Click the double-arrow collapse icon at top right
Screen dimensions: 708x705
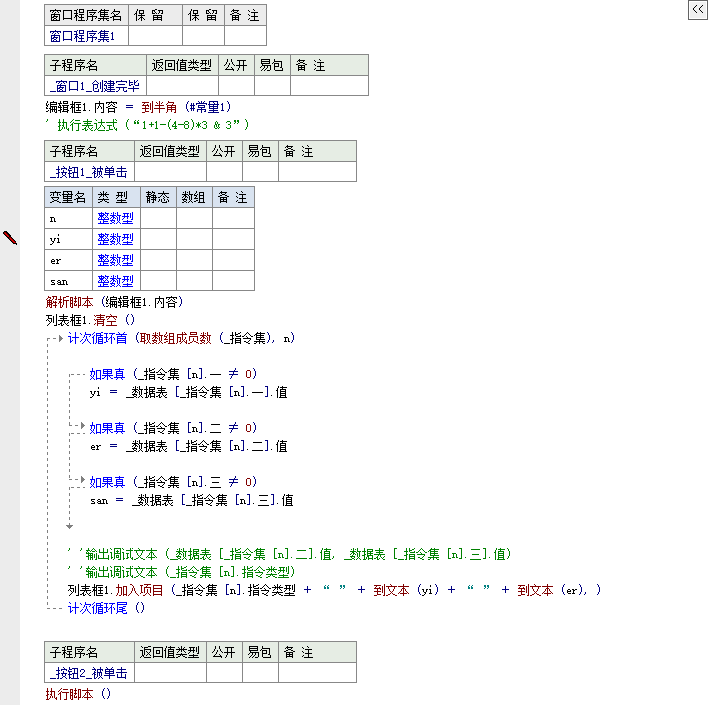698,9
